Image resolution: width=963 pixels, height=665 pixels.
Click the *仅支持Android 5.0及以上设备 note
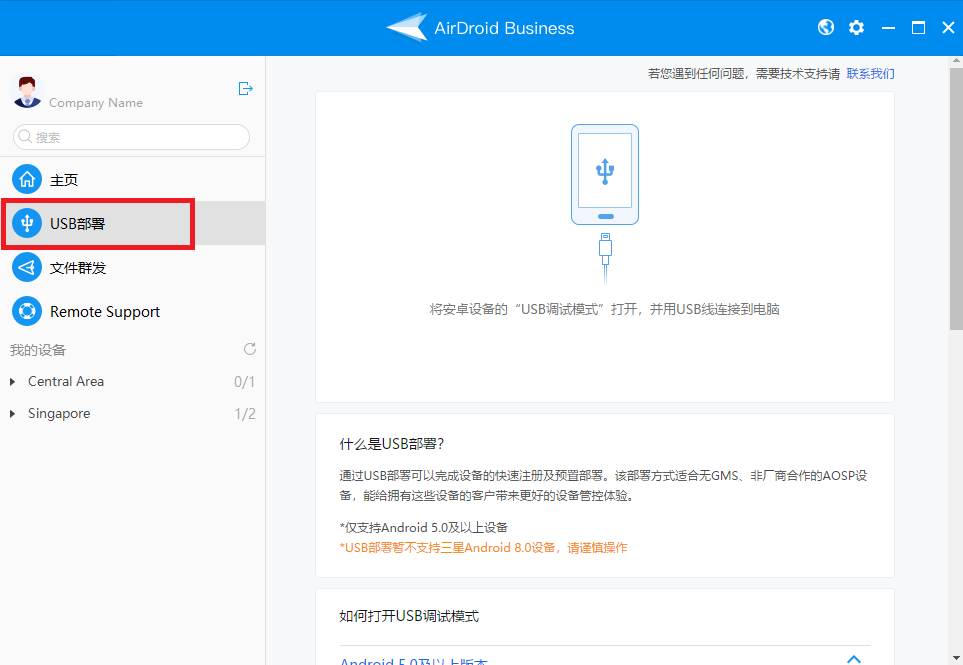pos(424,527)
